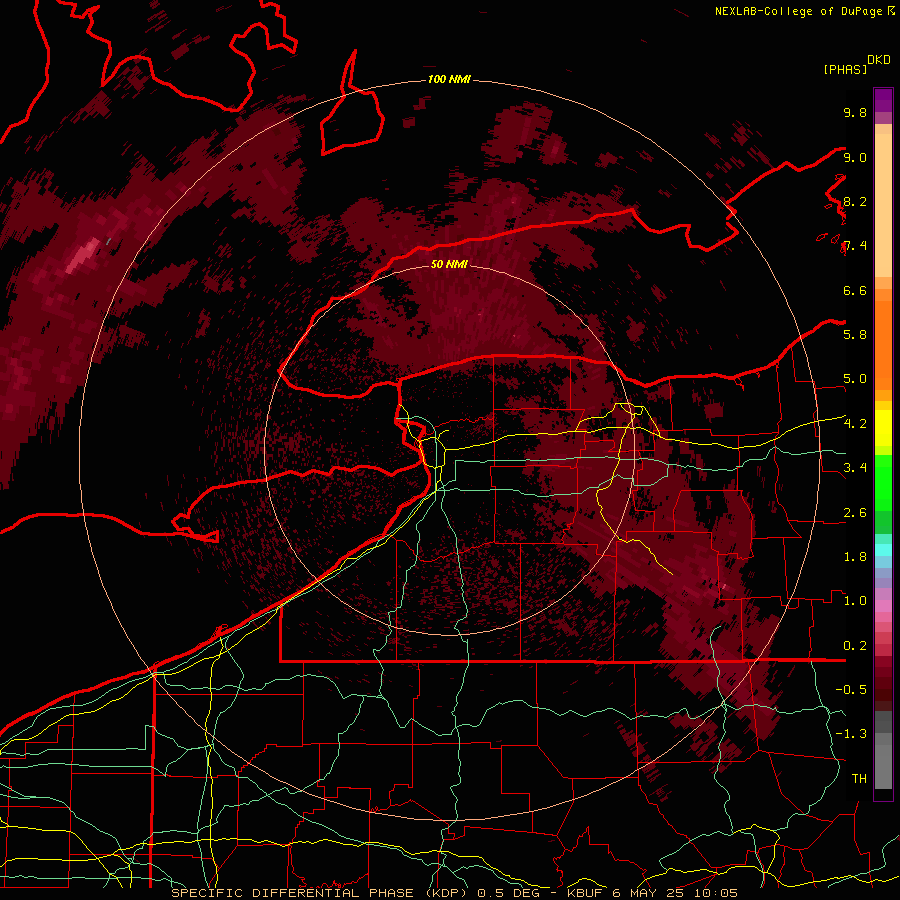Click the TH threshold label on legend
This screenshot has width=900, height=900.
tap(859, 779)
